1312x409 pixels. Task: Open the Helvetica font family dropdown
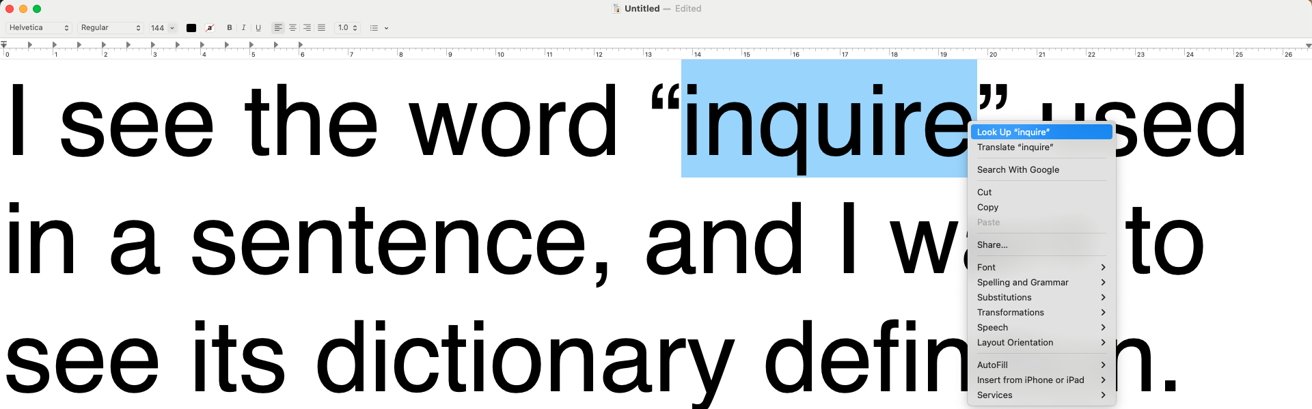click(x=39, y=28)
